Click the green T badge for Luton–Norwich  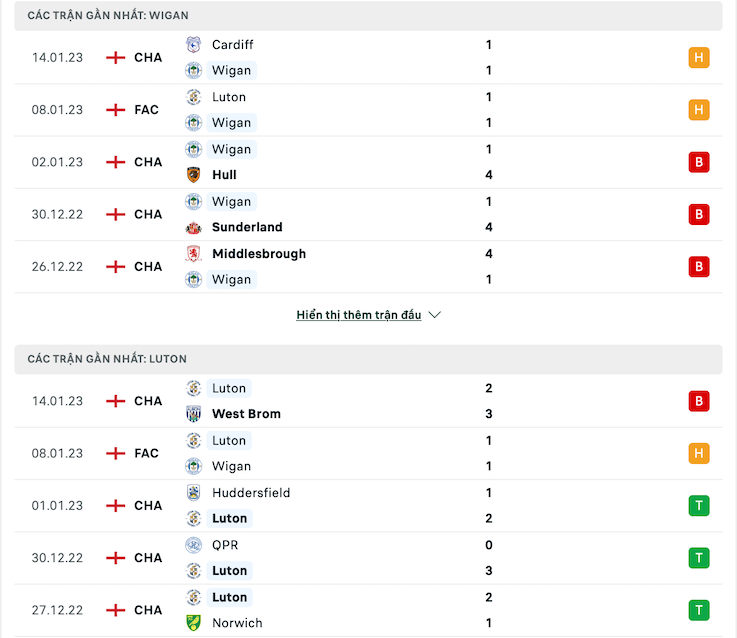click(698, 610)
